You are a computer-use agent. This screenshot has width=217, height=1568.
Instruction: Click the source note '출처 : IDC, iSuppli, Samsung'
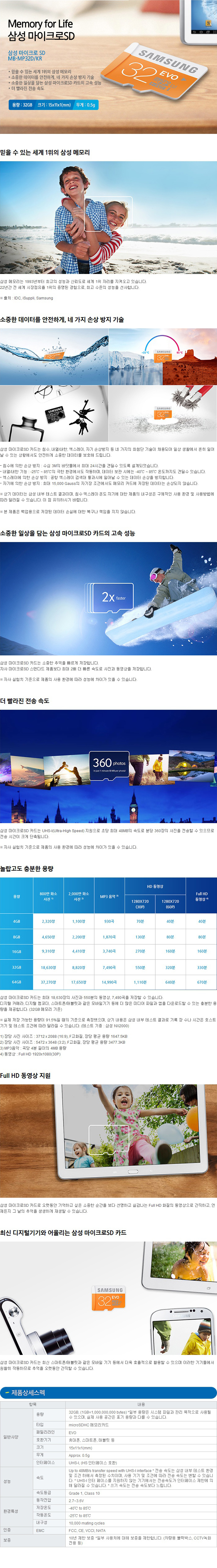coord(27,298)
